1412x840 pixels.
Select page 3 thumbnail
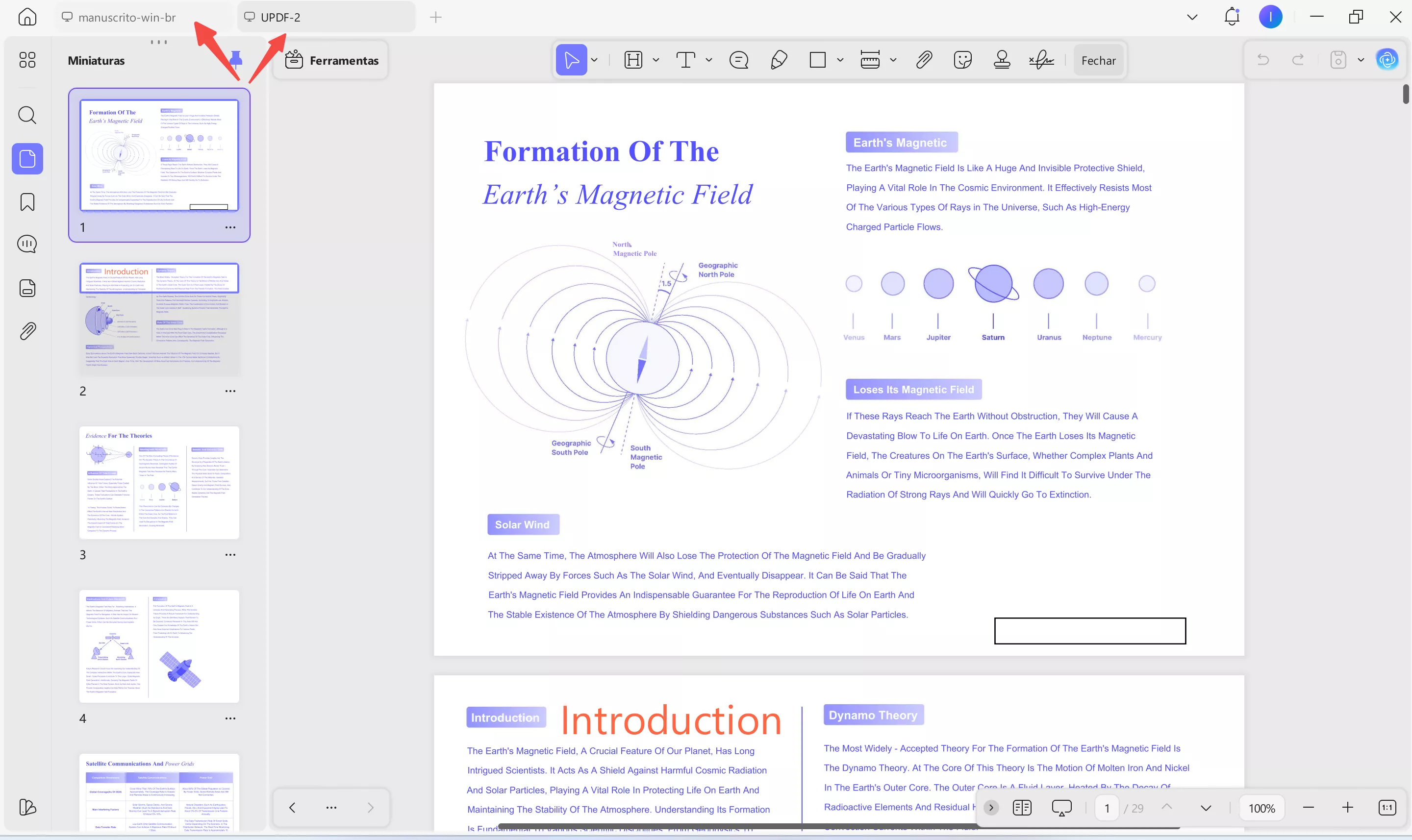[159, 482]
